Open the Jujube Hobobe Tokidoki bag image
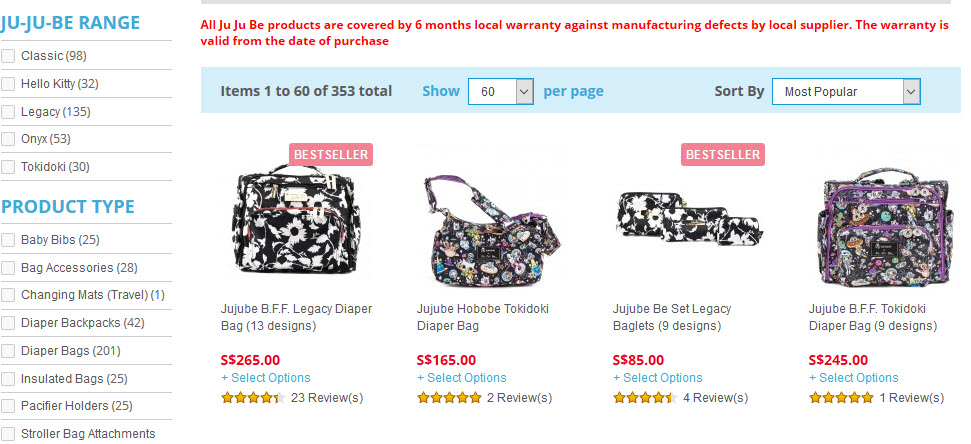The height and width of the screenshot is (444, 971). 487,225
